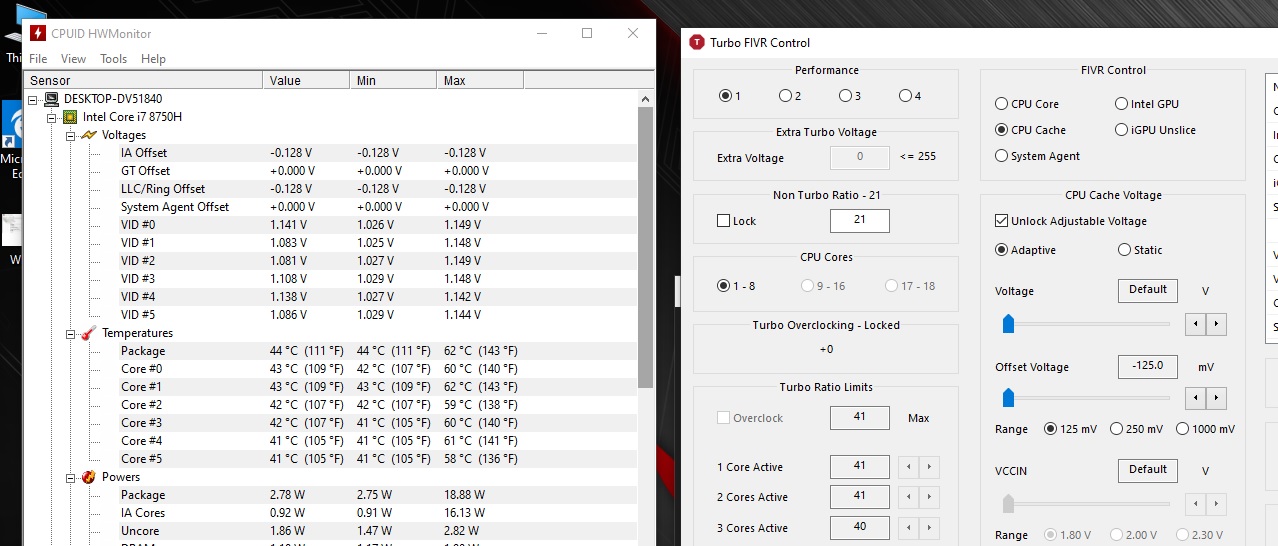Screen dimensions: 1278x546
Task: Toggle the Non Turbo Ratio Lock checkbox
Action: click(x=723, y=221)
